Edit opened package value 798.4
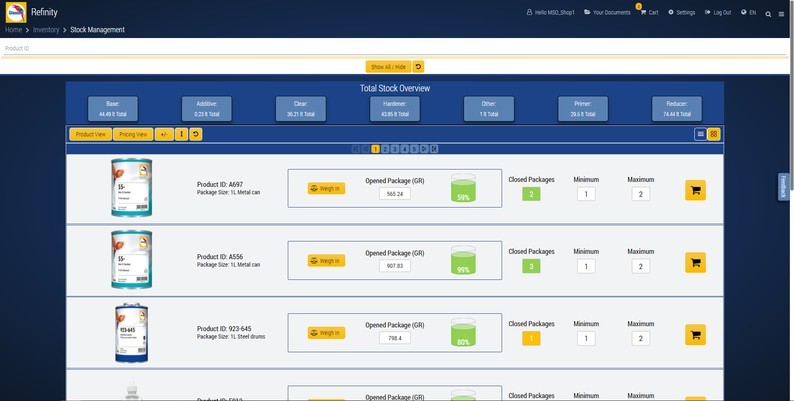794x401 pixels. tap(395, 338)
